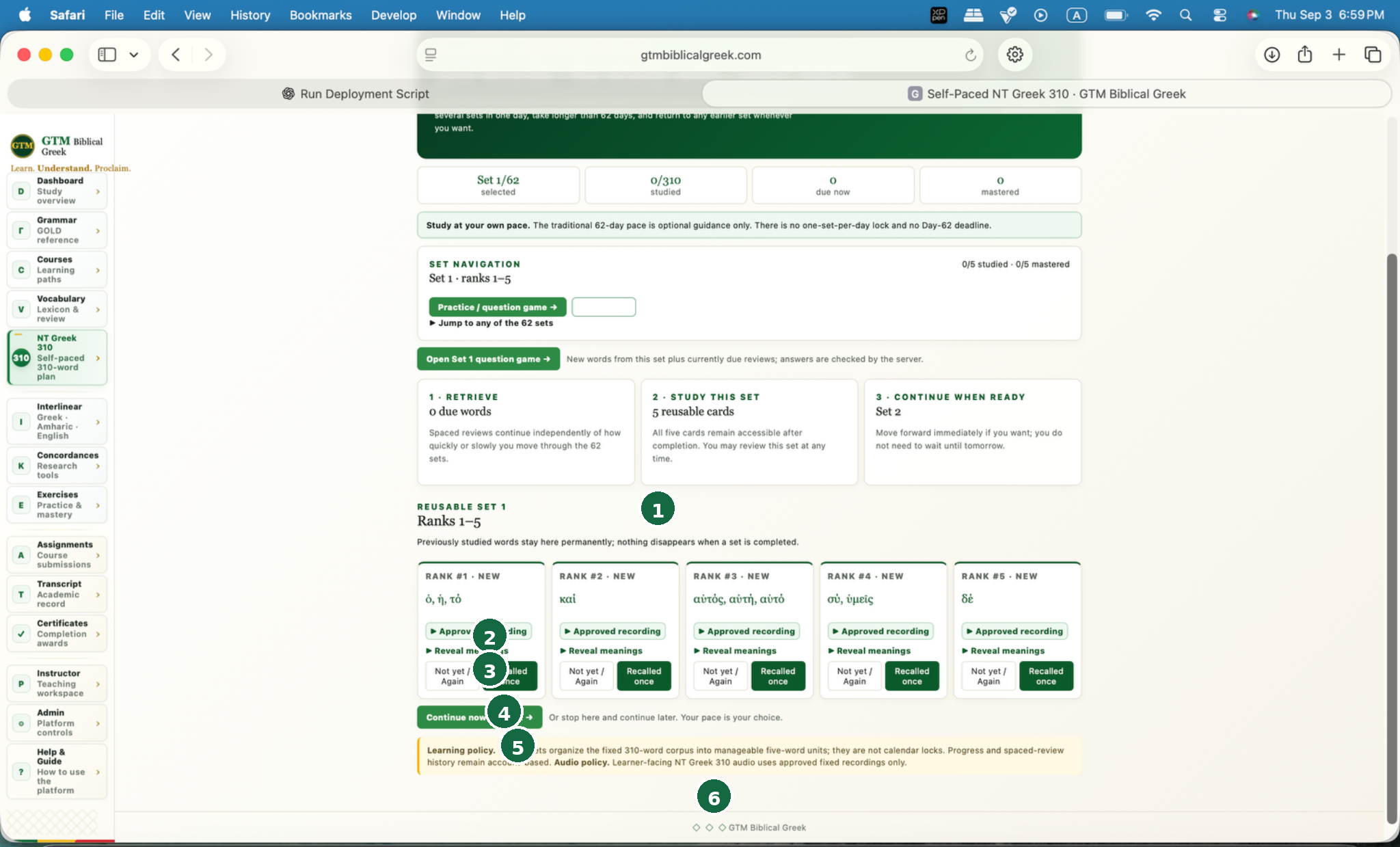Go back to the previous page

[176, 55]
